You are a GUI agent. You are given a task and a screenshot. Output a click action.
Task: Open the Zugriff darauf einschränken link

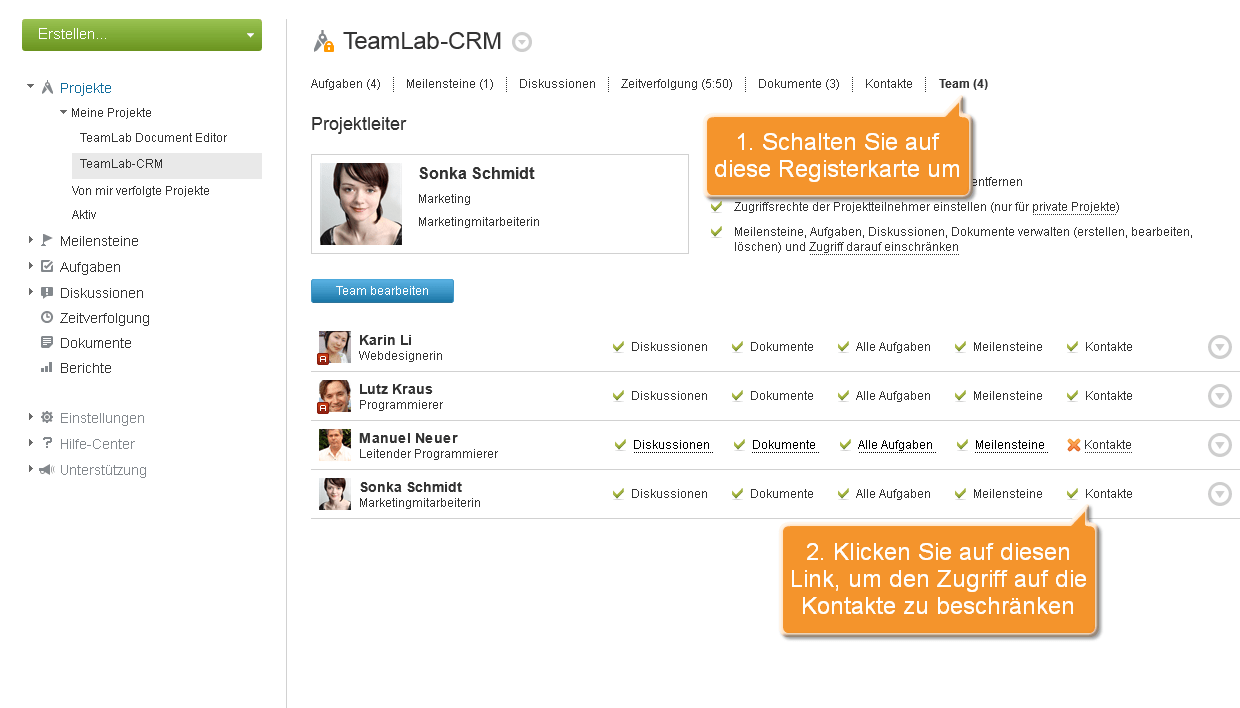click(x=884, y=247)
